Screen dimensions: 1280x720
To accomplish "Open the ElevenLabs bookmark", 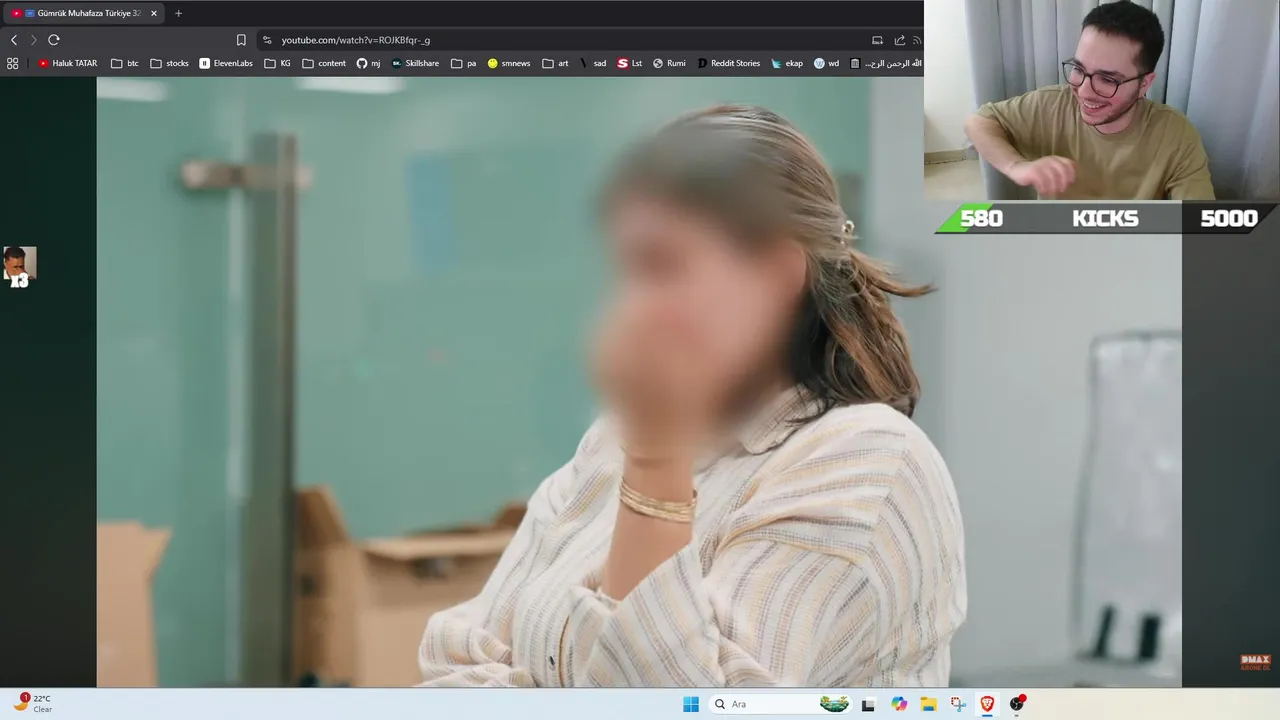I will [226, 63].
